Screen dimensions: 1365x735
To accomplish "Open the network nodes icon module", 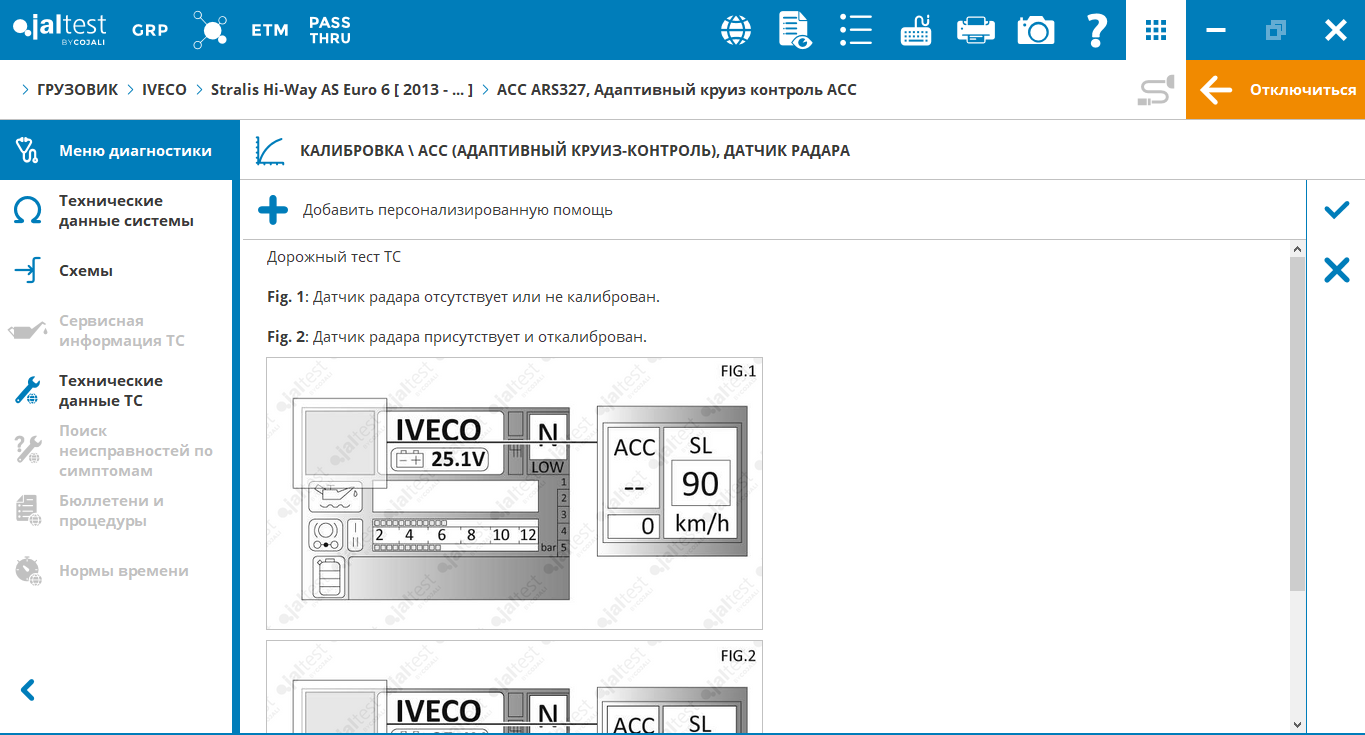I will (210, 30).
